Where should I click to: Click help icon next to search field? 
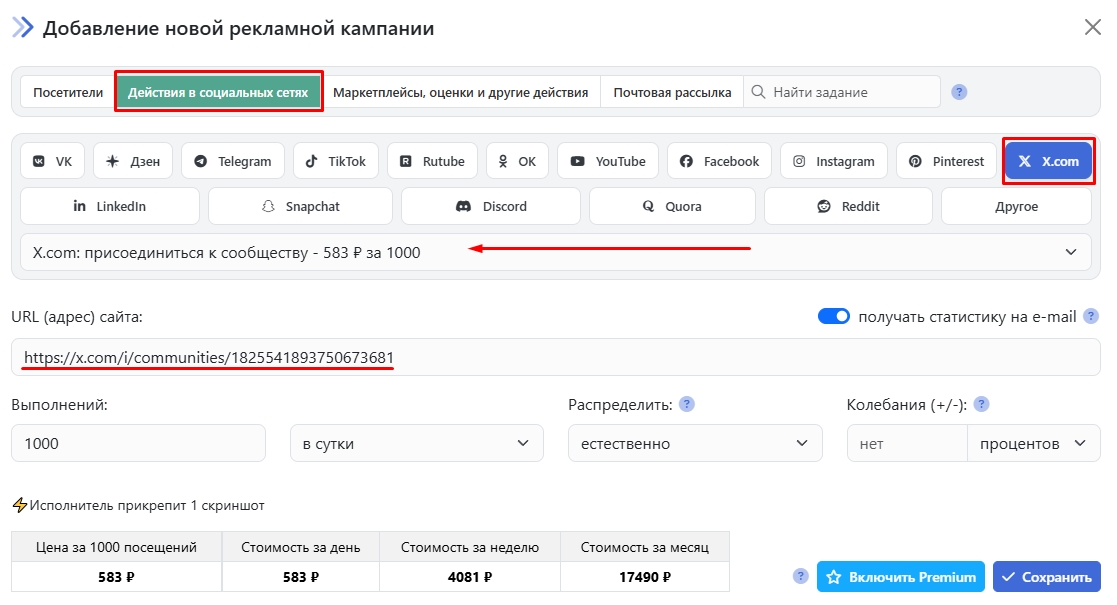tap(959, 92)
